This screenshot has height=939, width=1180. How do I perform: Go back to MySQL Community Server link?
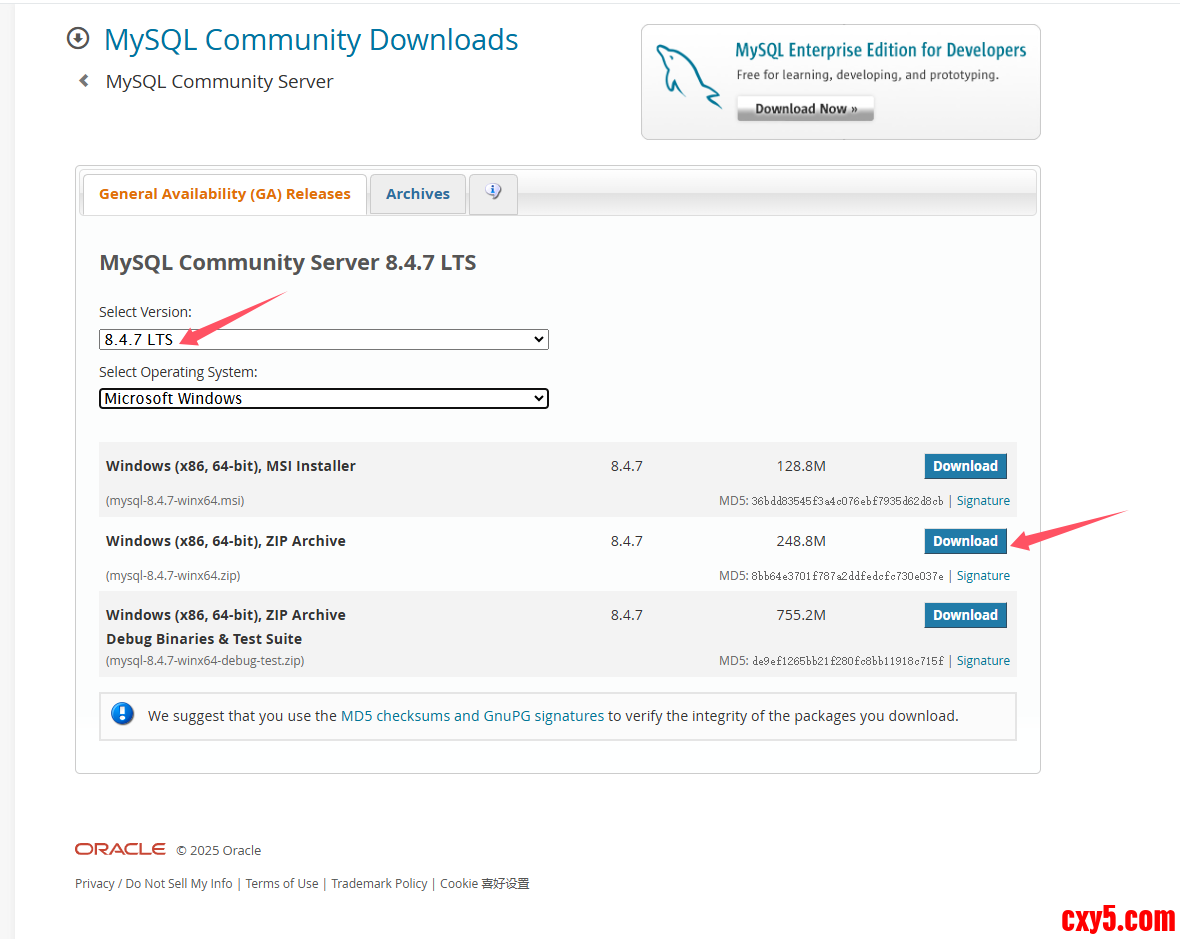pyautogui.click(x=219, y=81)
